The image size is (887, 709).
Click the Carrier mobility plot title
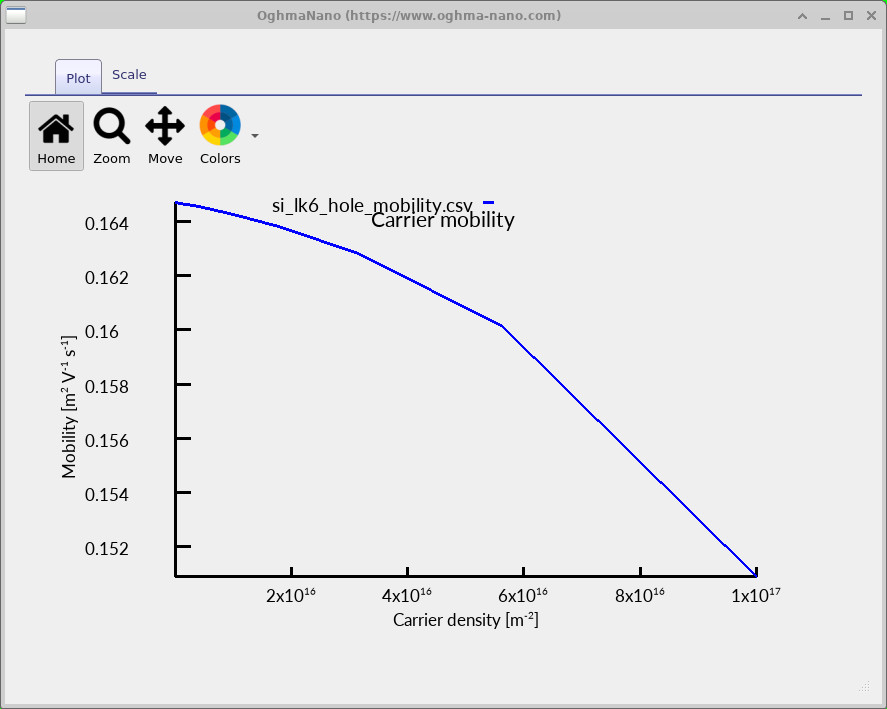442,220
